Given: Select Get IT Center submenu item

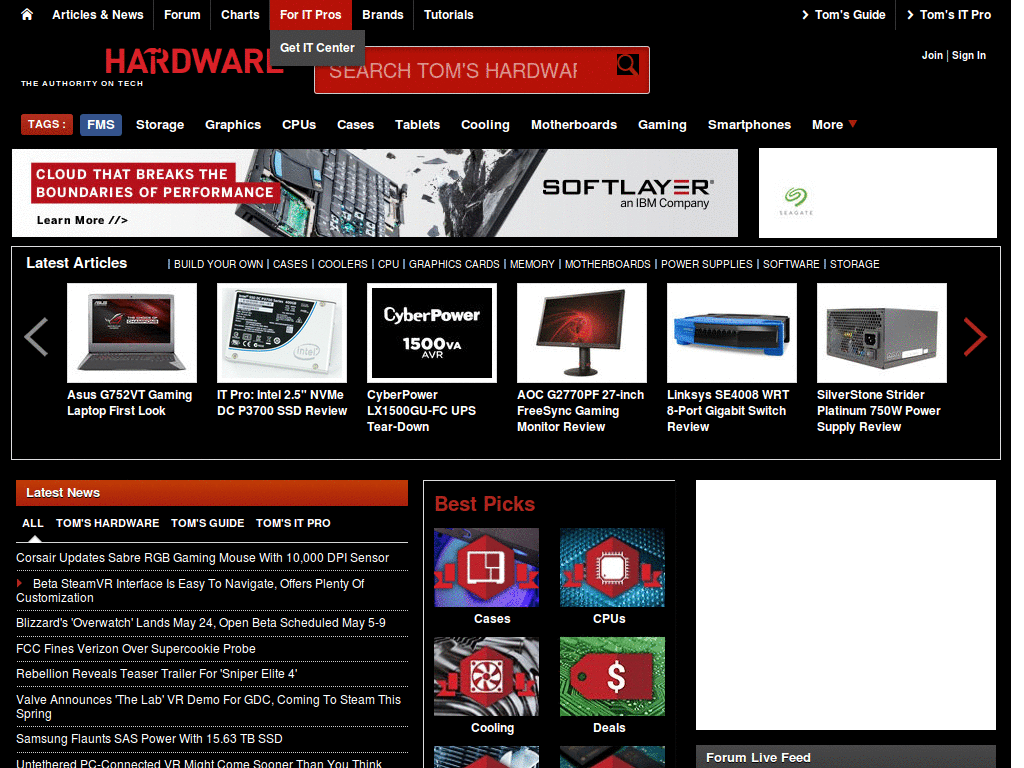Looking at the screenshot, I should coord(317,48).
